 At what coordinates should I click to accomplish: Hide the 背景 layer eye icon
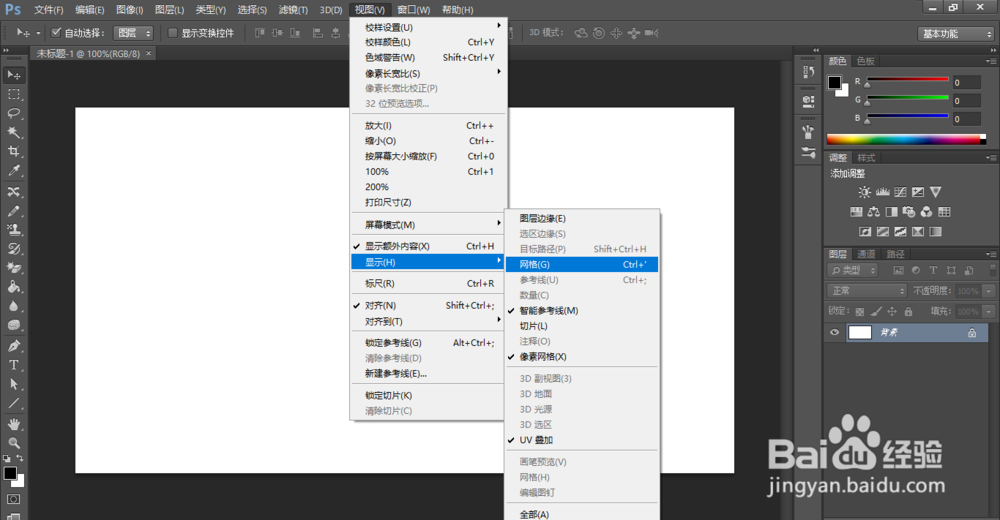click(x=834, y=332)
